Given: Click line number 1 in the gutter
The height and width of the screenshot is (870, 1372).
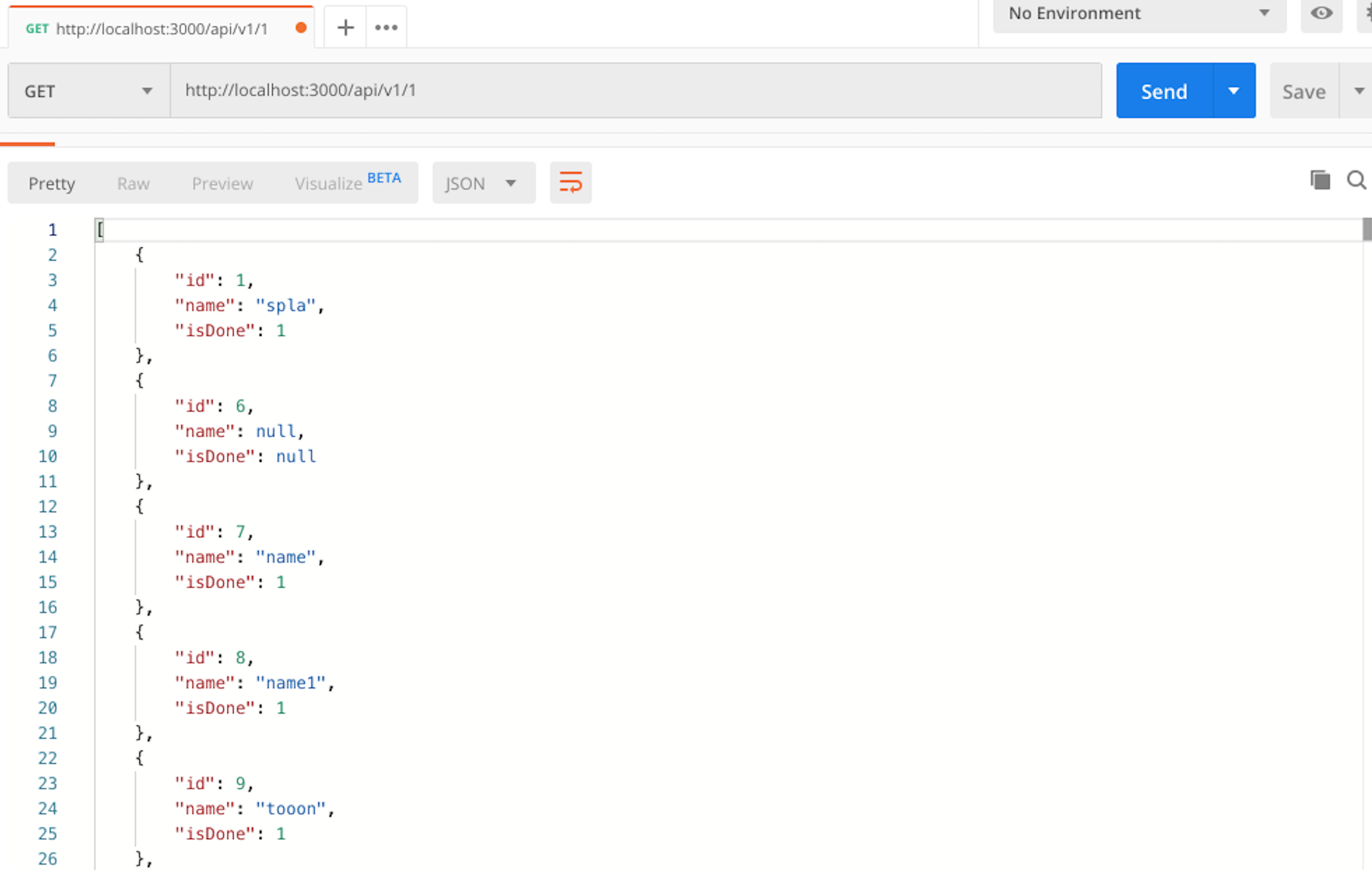Looking at the screenshot, I should 52,230.
